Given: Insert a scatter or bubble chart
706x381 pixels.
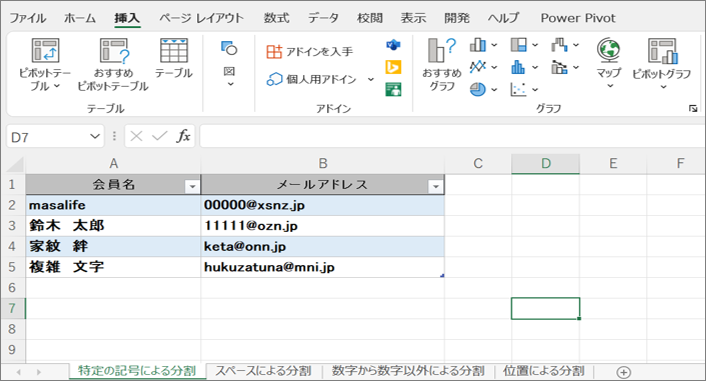Looking at the screenshot, I should click(518, 89).
